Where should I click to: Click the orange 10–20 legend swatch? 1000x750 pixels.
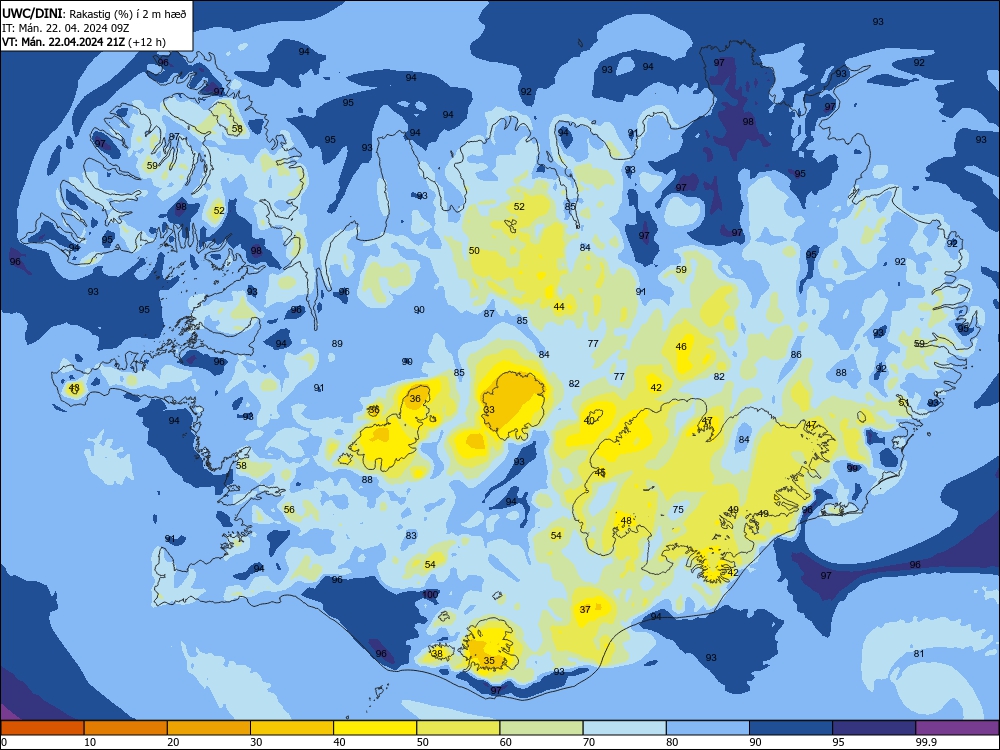[126, 728]
